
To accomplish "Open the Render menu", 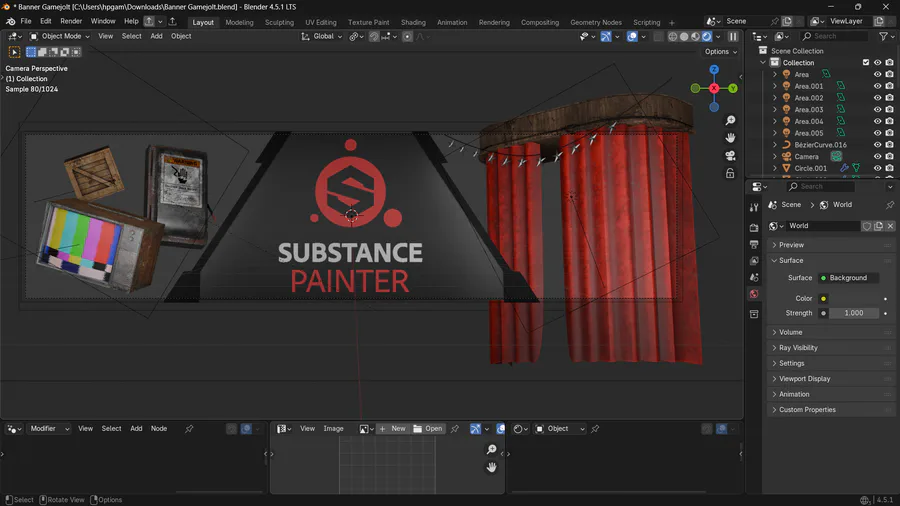I will point(71,21).
